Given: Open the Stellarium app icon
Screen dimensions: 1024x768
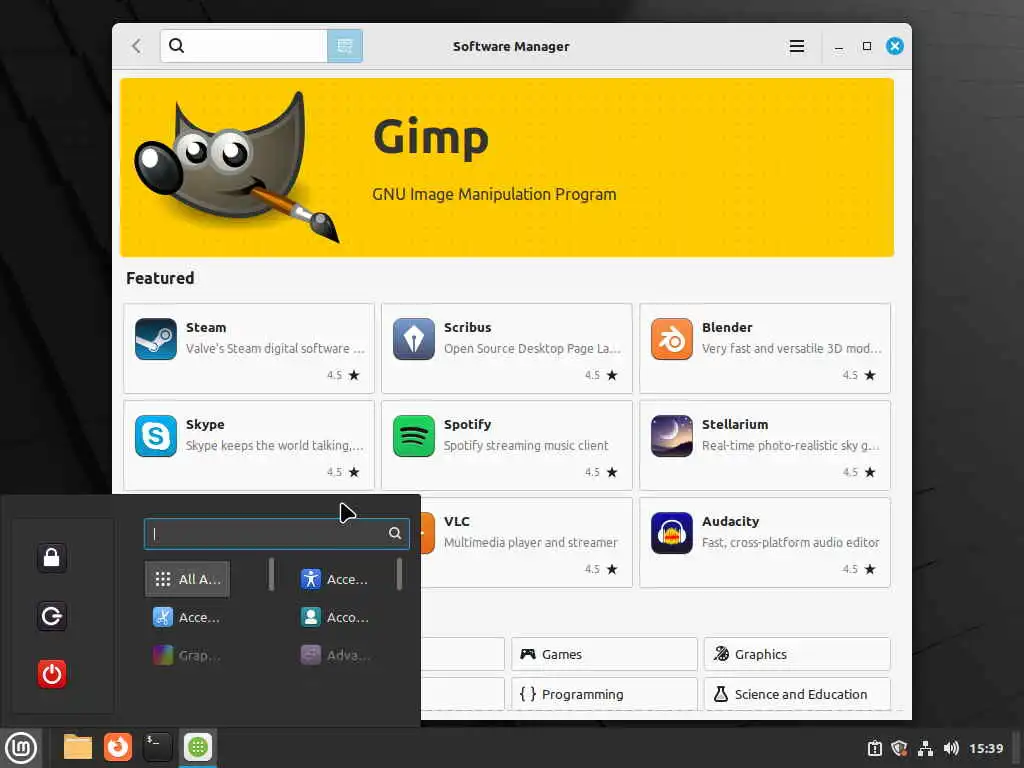Looking at the screenshot, I should coord(671,436).
